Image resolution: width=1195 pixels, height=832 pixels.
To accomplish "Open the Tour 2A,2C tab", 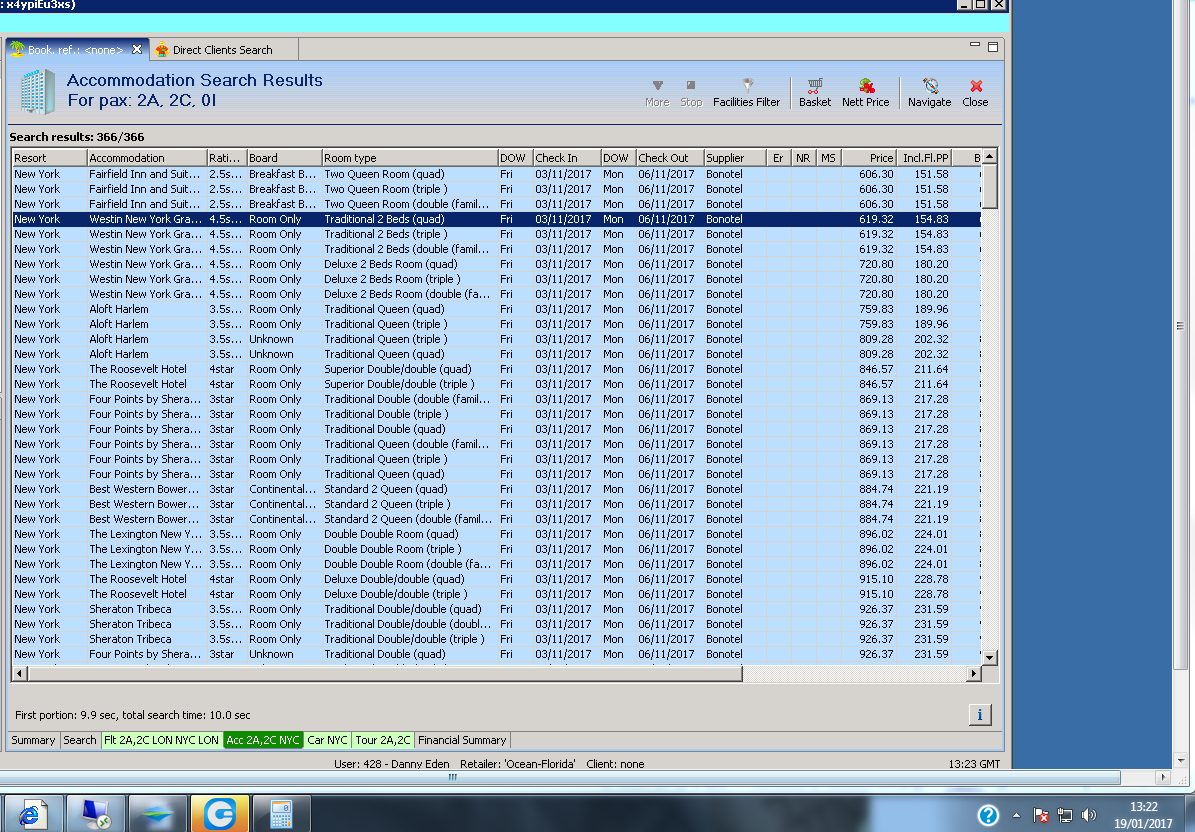I will click(x=383, y=740).
